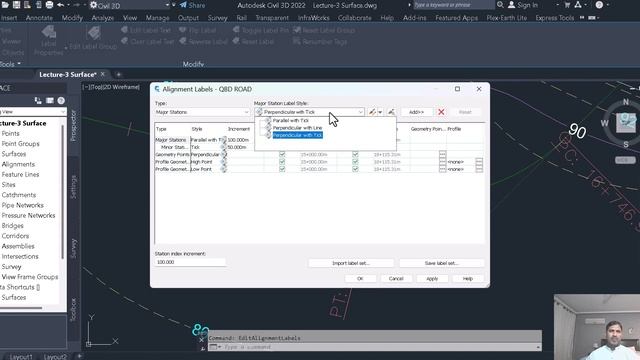Open the Analyze ribbon tab

(x=103, y=18)
